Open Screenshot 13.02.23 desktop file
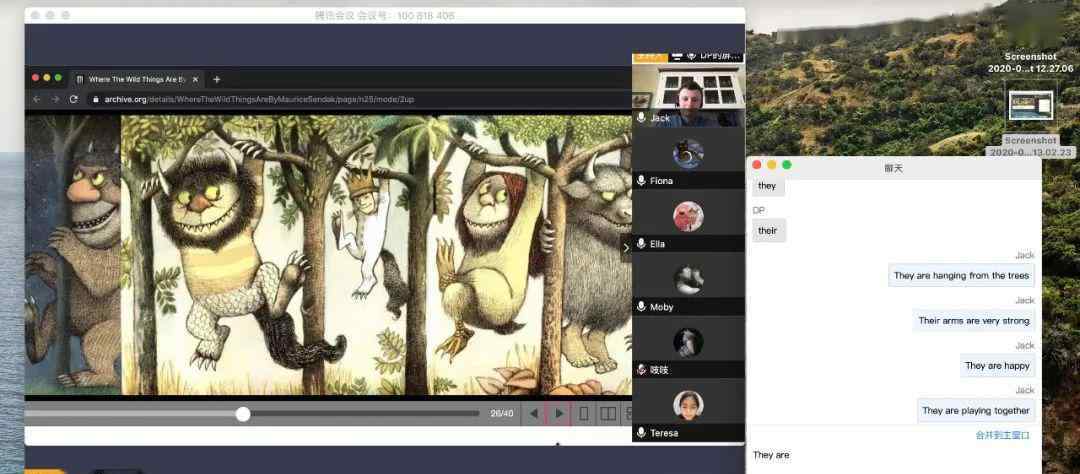The height and width of the screenshot is (474, 1080). (x=1030, y=105)
